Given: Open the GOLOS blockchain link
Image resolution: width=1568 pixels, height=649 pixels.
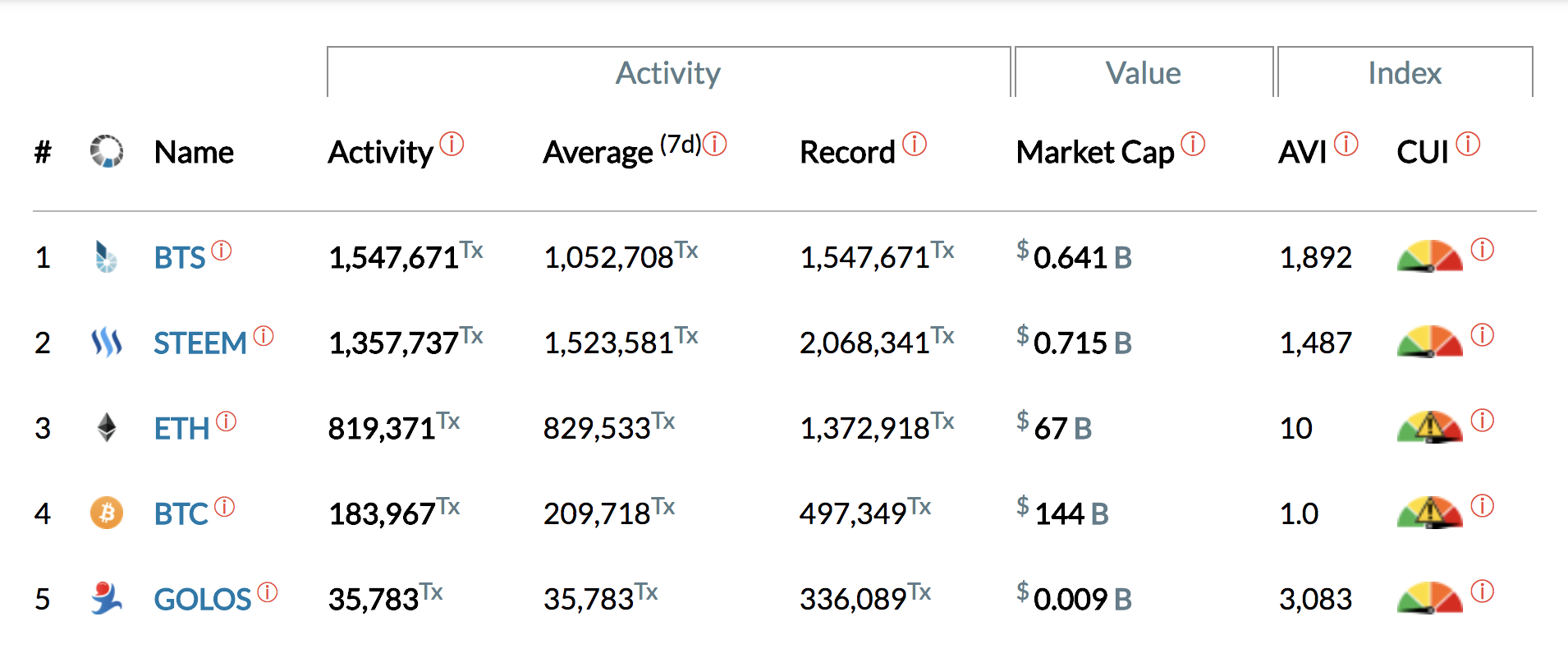Looking at the screenshot, I should tap(203, 600).
